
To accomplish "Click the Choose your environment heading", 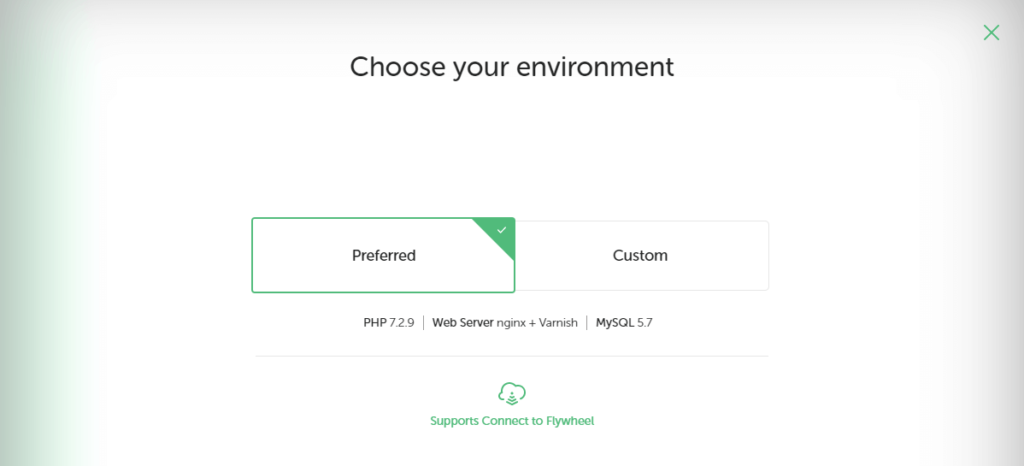I will [511, 67].
